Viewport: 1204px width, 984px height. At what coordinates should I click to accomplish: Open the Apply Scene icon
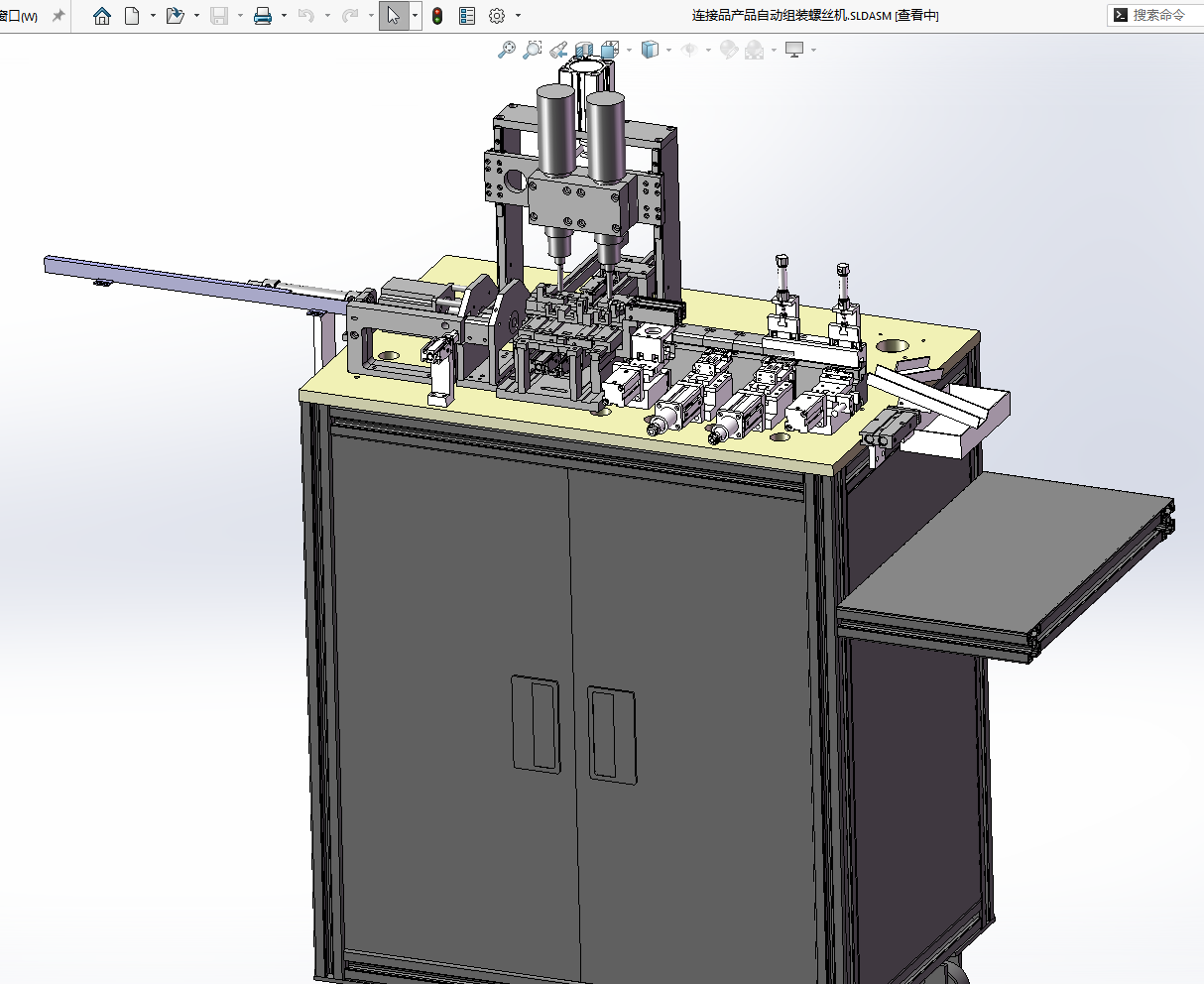(x=755, y=50)
